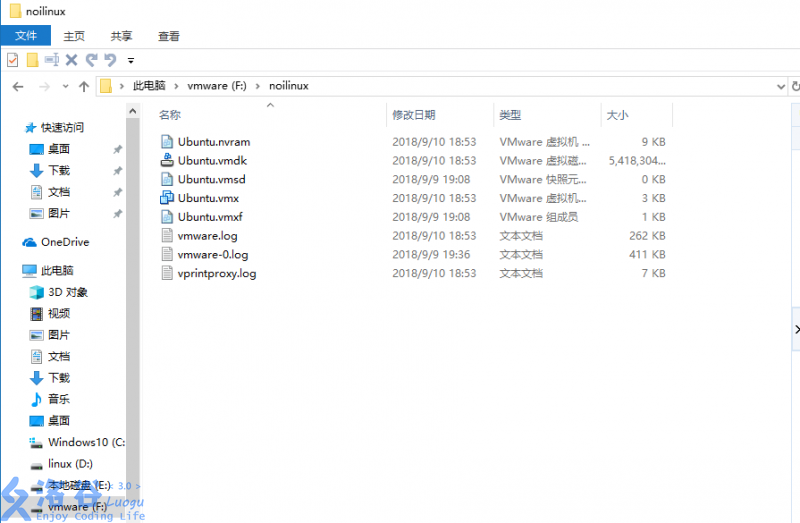This screenshot has width=800, height=523.
Task: Click the 视频 film strip icon
Action: [x=36, y=314]
